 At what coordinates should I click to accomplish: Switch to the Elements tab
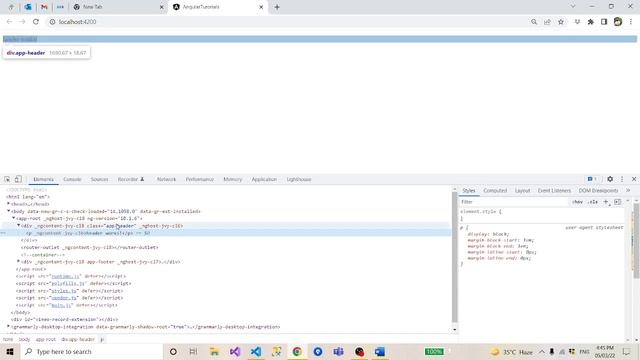point(43,180)
